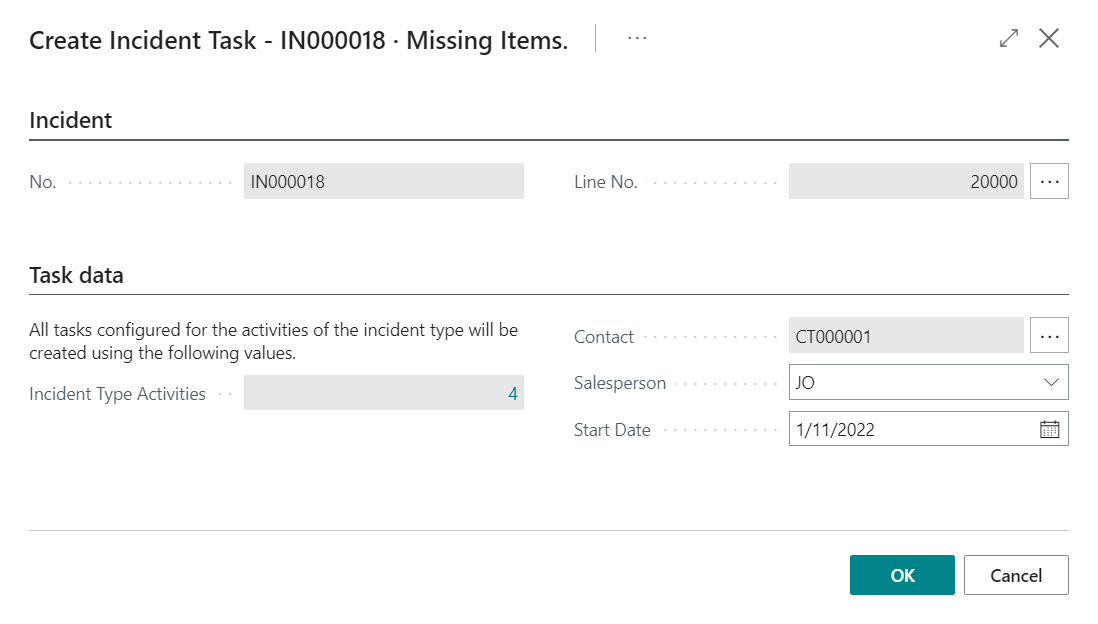This screenshot has width=1098, height=624.
Task: Open the Salesperson dropdown
Action: [1050, 382]
